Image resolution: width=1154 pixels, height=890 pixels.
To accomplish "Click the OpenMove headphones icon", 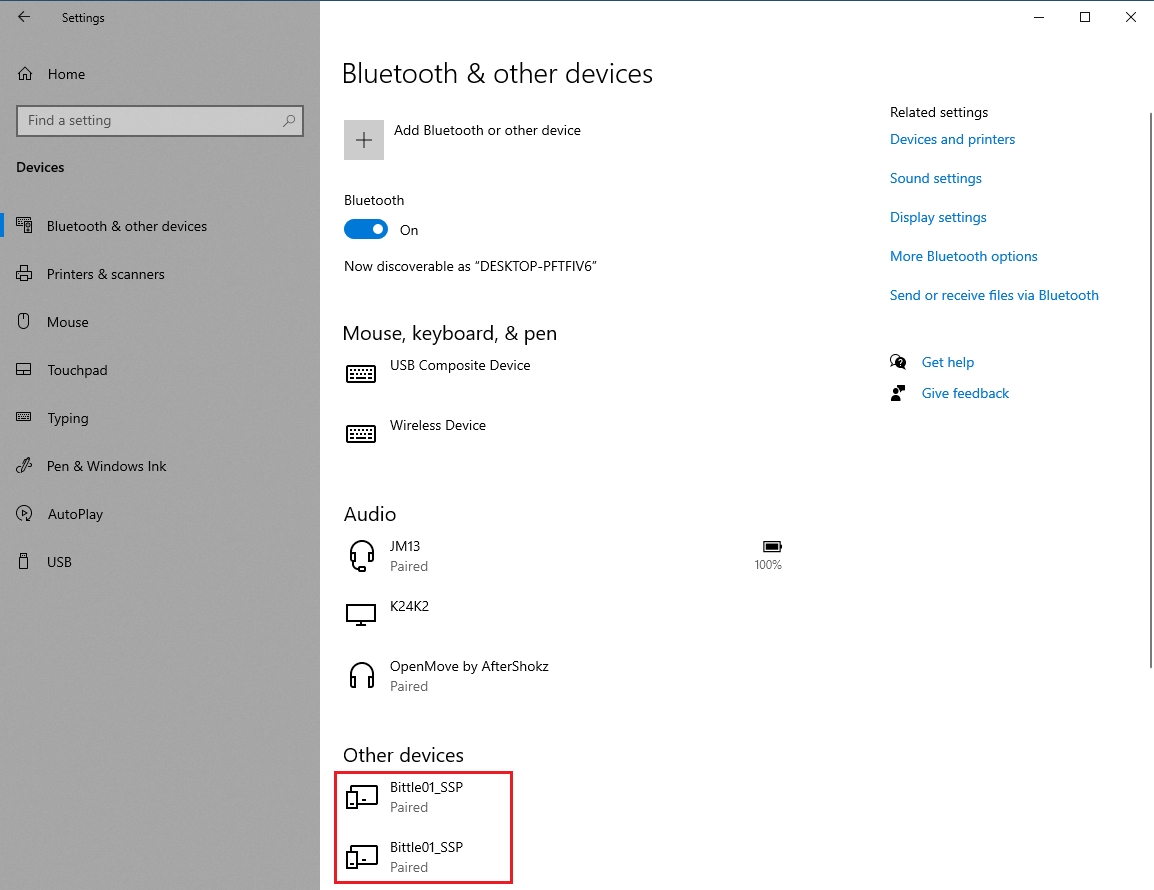I will pyautogui.click(x=361, y=676).
